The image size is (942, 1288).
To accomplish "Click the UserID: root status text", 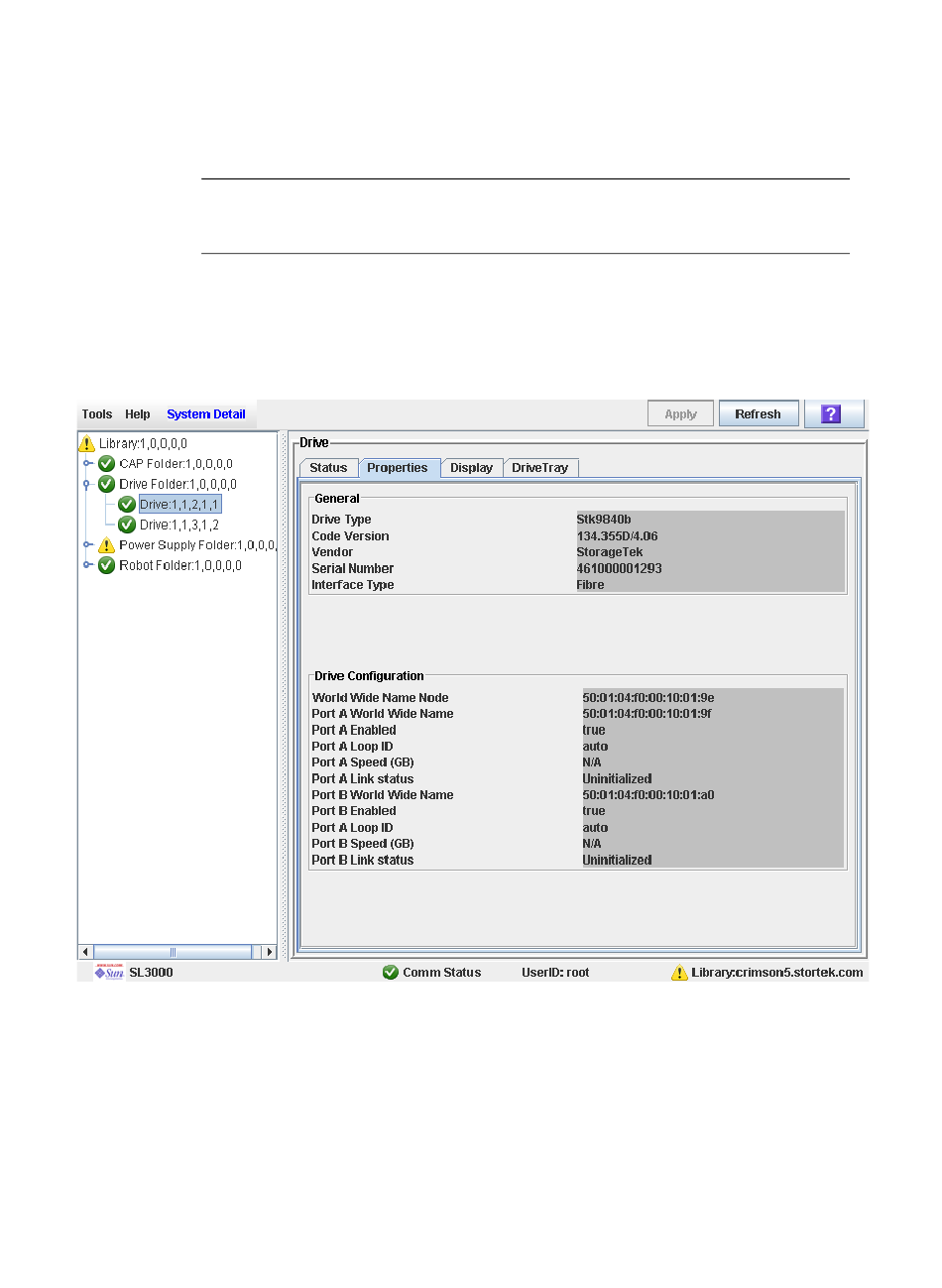I will pos(555,973).
